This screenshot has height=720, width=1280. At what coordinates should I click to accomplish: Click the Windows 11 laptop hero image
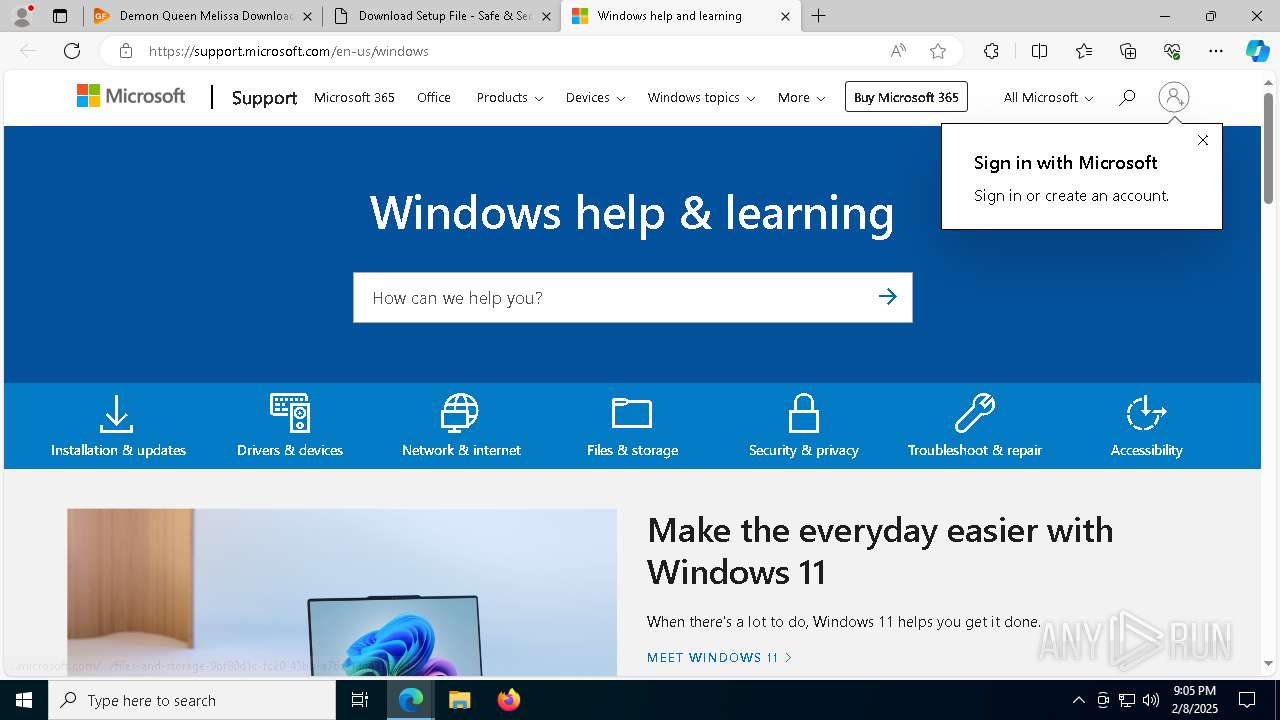click(x=342, y=592)
